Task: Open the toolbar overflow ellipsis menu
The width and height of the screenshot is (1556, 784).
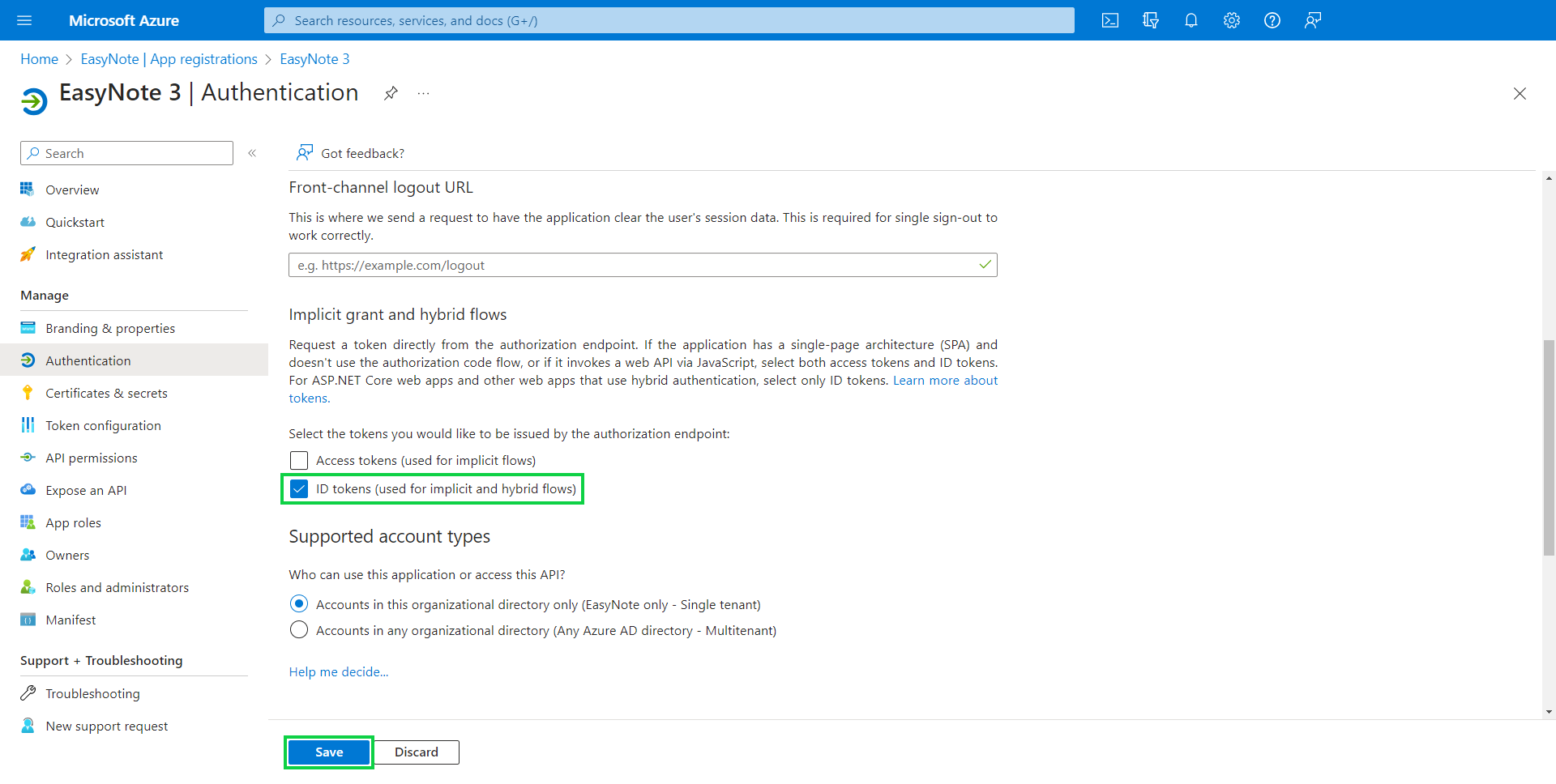Action: click(422, 93)
